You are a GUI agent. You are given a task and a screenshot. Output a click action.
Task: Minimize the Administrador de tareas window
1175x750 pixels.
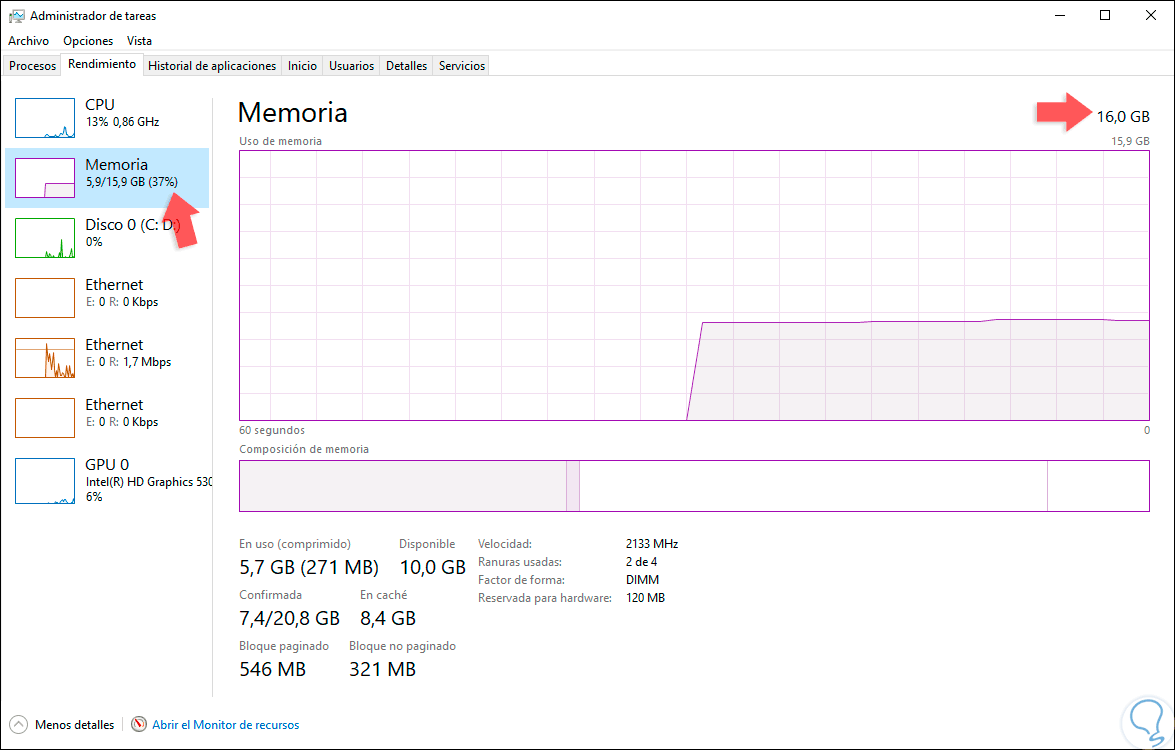point(1060,15)
